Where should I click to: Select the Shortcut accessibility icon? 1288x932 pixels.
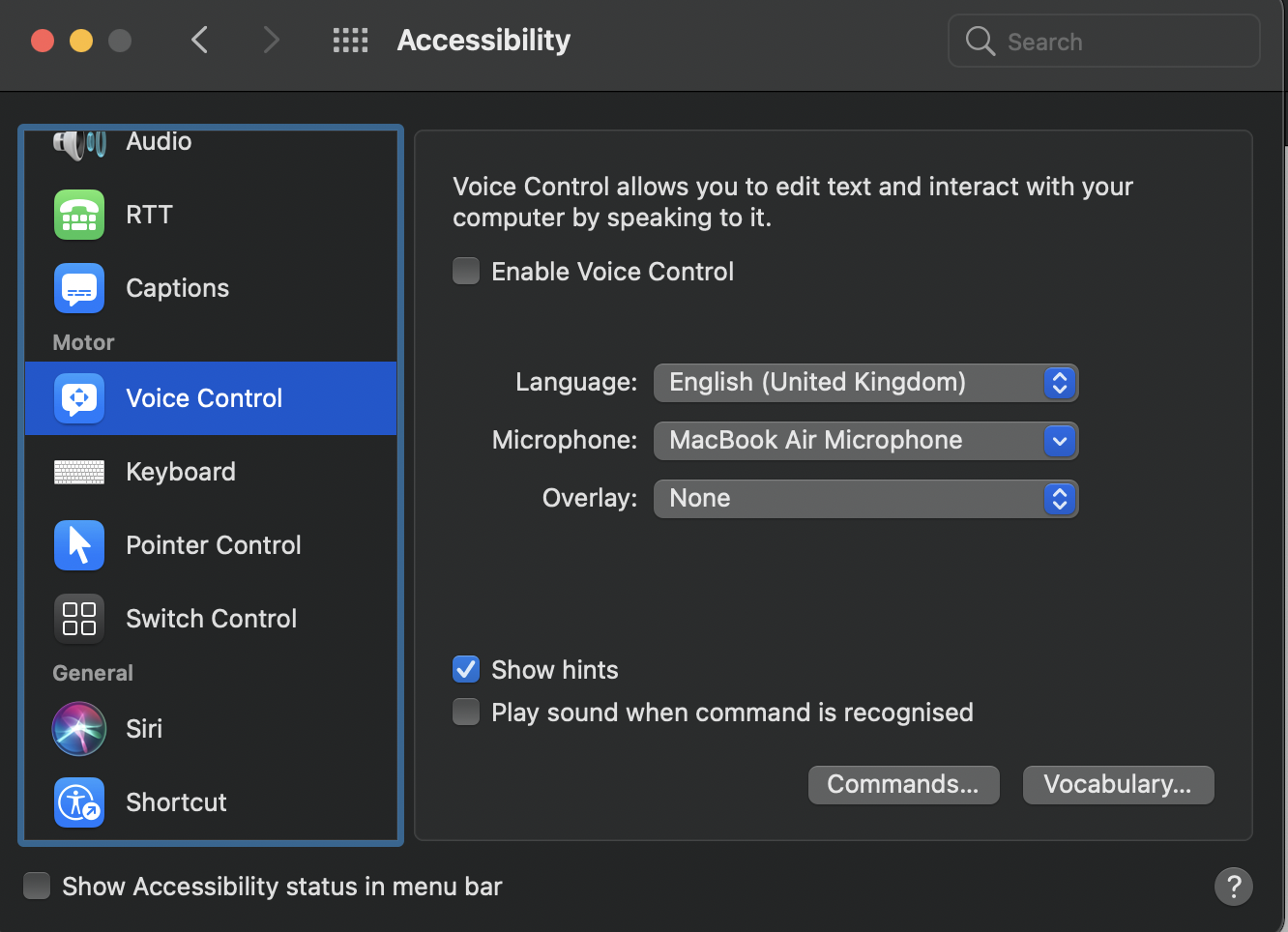click(x=79, y=802)
